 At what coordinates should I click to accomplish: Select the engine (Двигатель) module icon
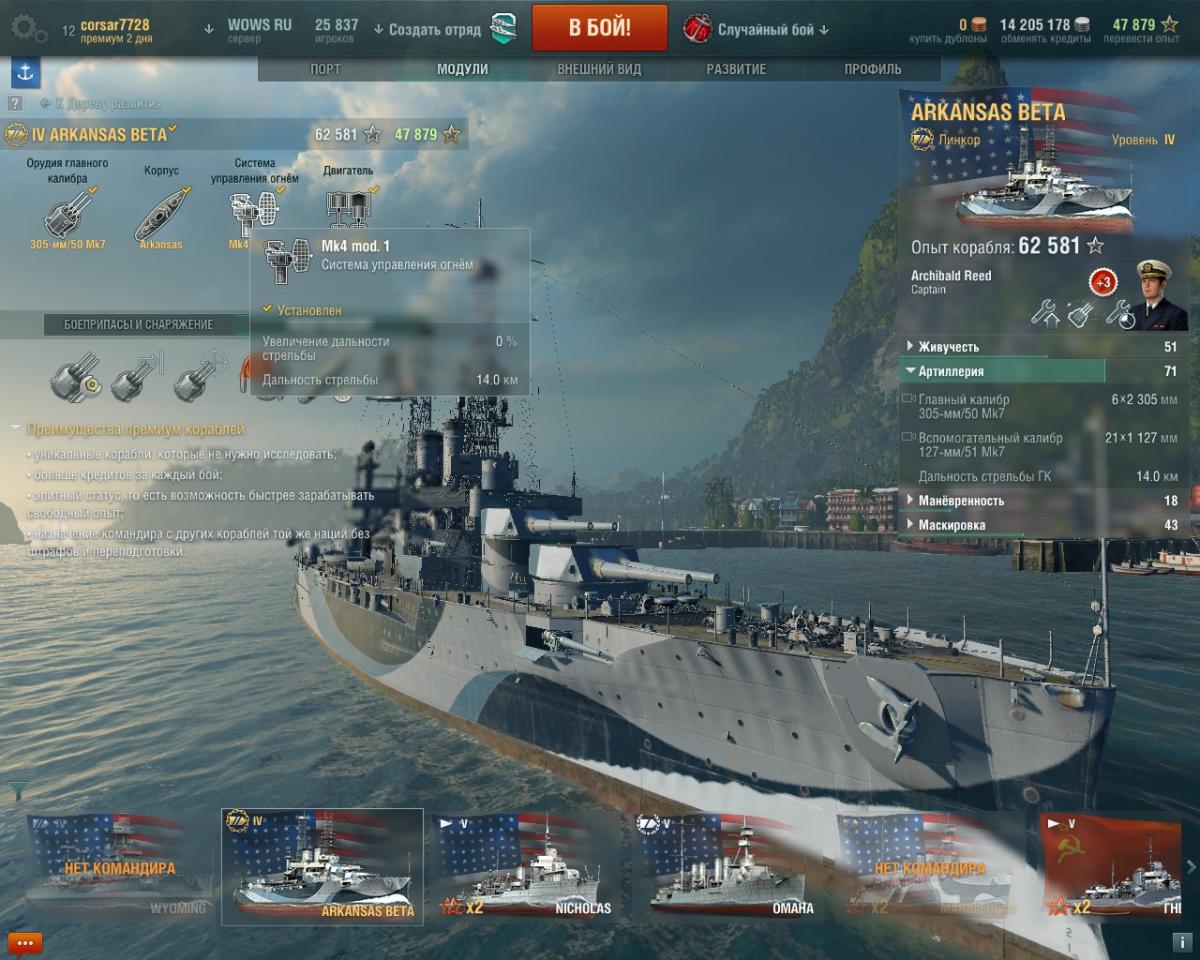click(x=348, y=206)
